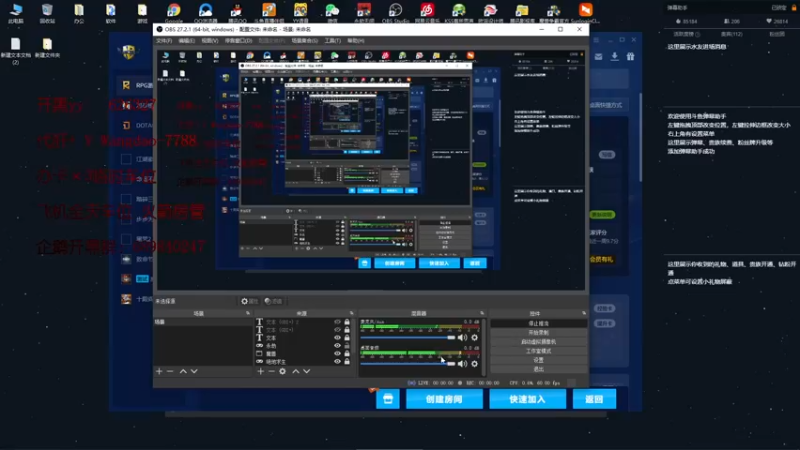
Task: Select the 网易云音乐 desktop shortcut
Action: [427, 13]
